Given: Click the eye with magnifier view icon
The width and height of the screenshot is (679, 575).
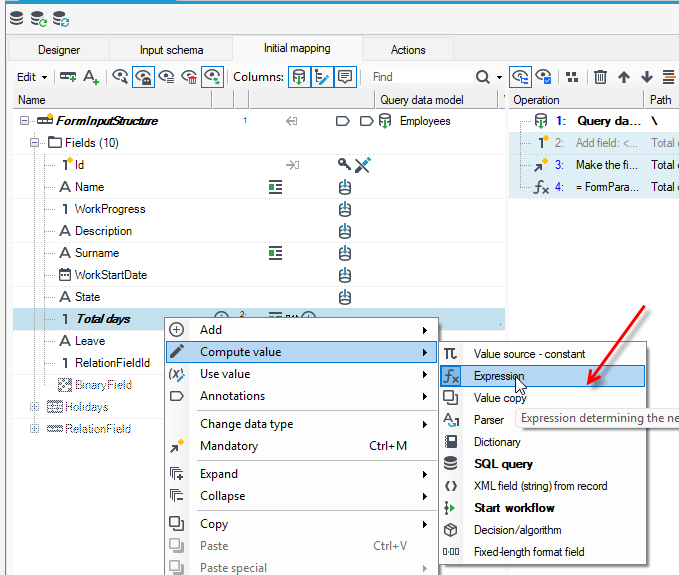Looking at the screenshot, I should pos(120,77).
